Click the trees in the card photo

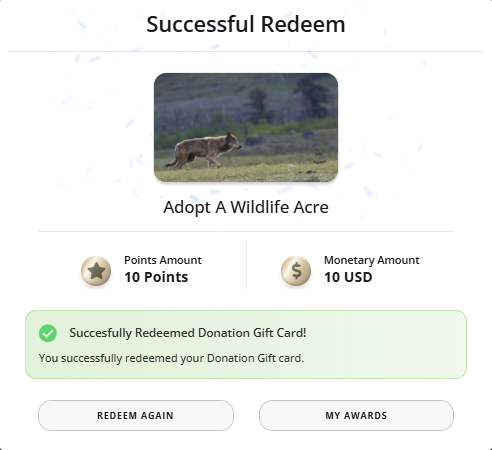tap(289, 100)
